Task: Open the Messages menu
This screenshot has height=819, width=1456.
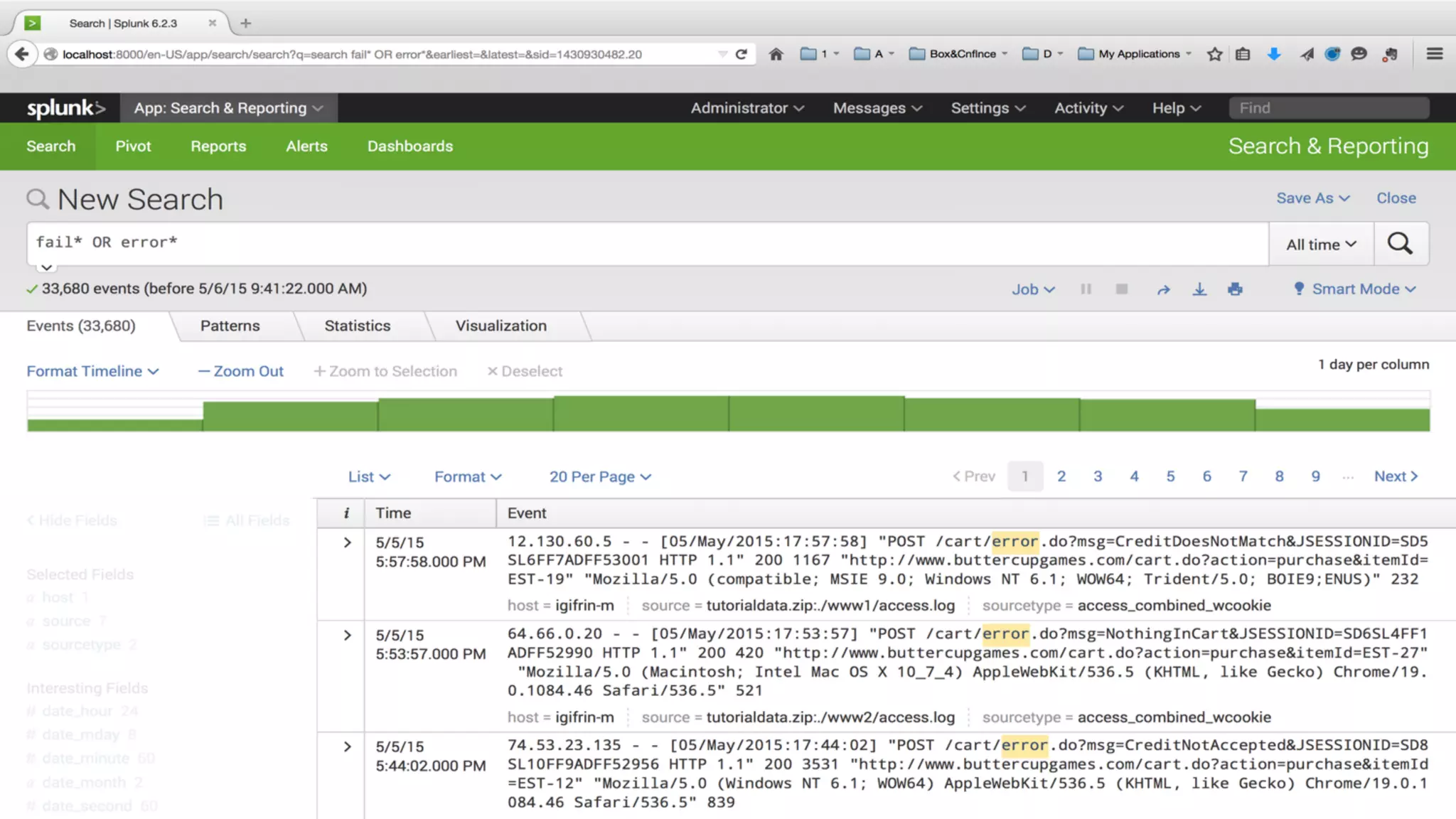Action: (877, 108)
